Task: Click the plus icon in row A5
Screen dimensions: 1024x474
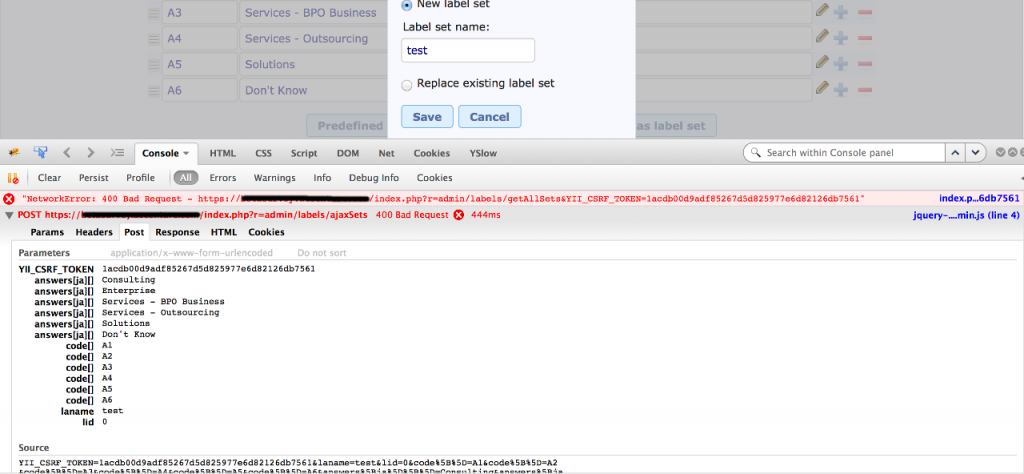Action: point(841,64)
